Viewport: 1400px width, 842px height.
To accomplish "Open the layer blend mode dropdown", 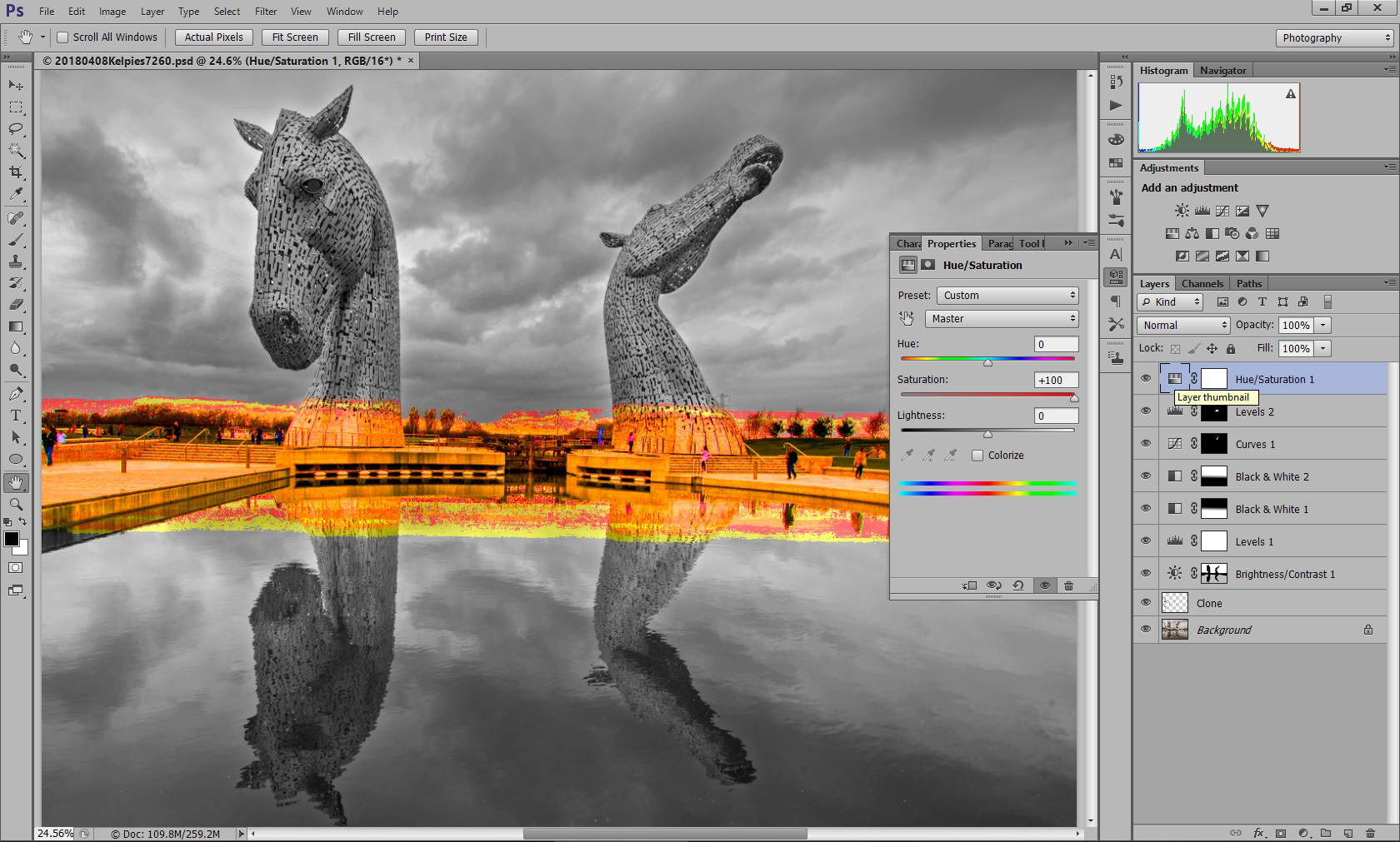I will [x=1183, y=326].
